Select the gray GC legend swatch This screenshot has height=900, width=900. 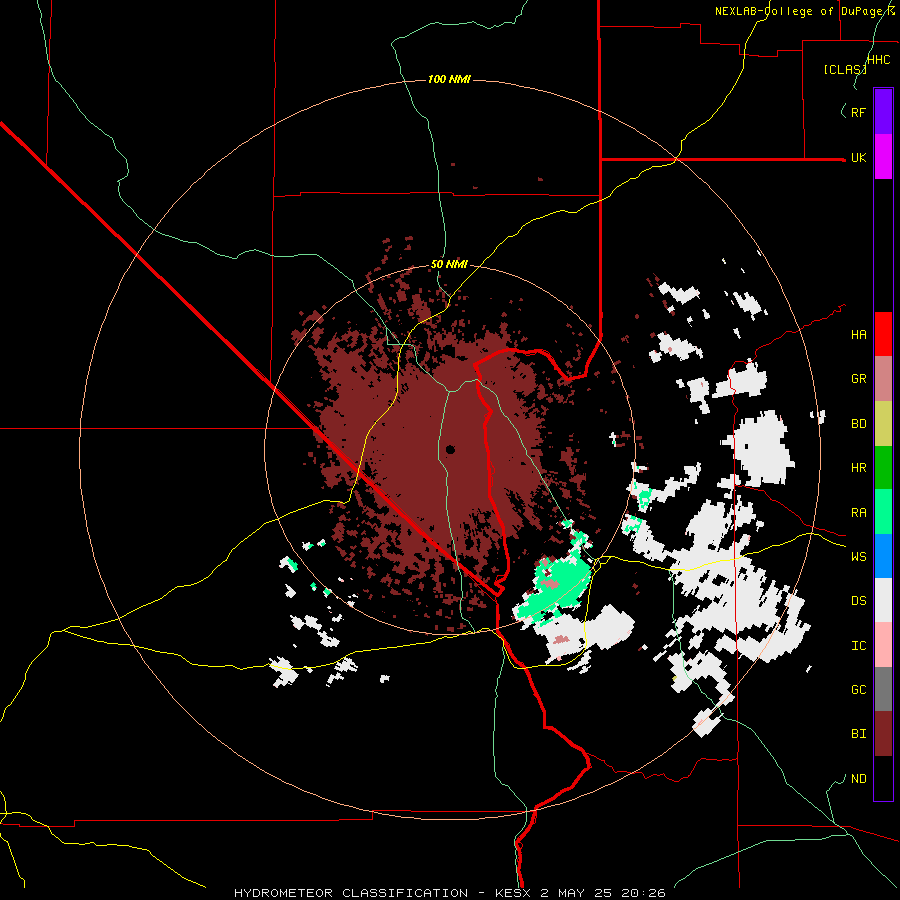point(883,689)
